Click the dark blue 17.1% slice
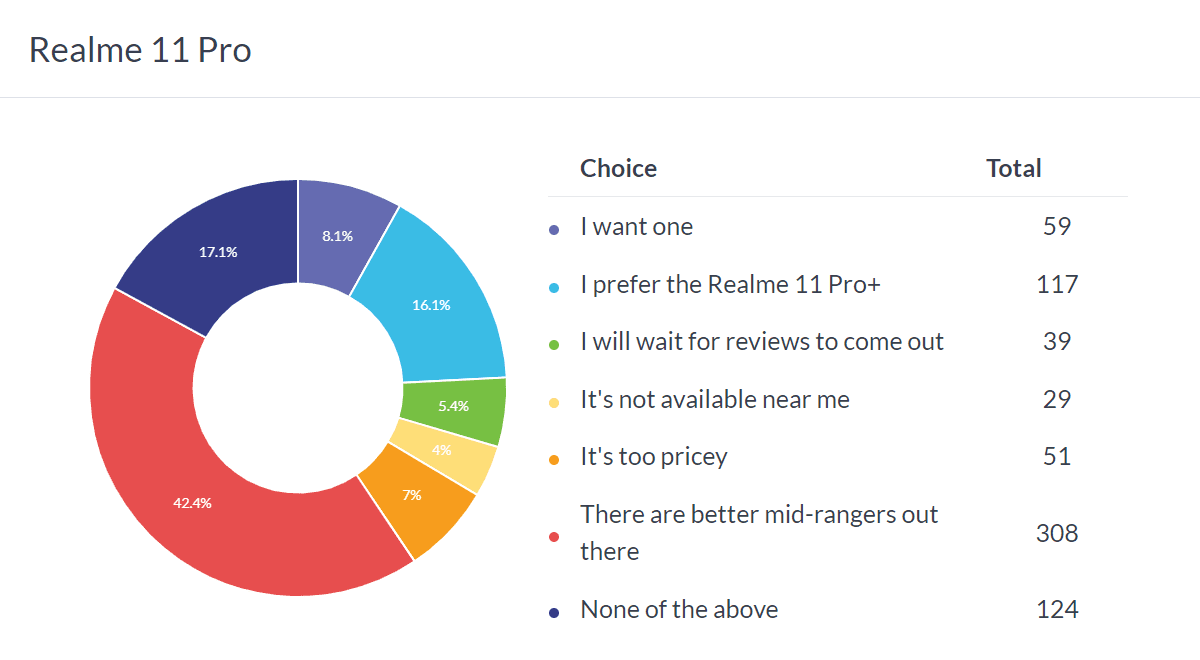Screen dimensions: 1200x660 click(x=218, y=252)
